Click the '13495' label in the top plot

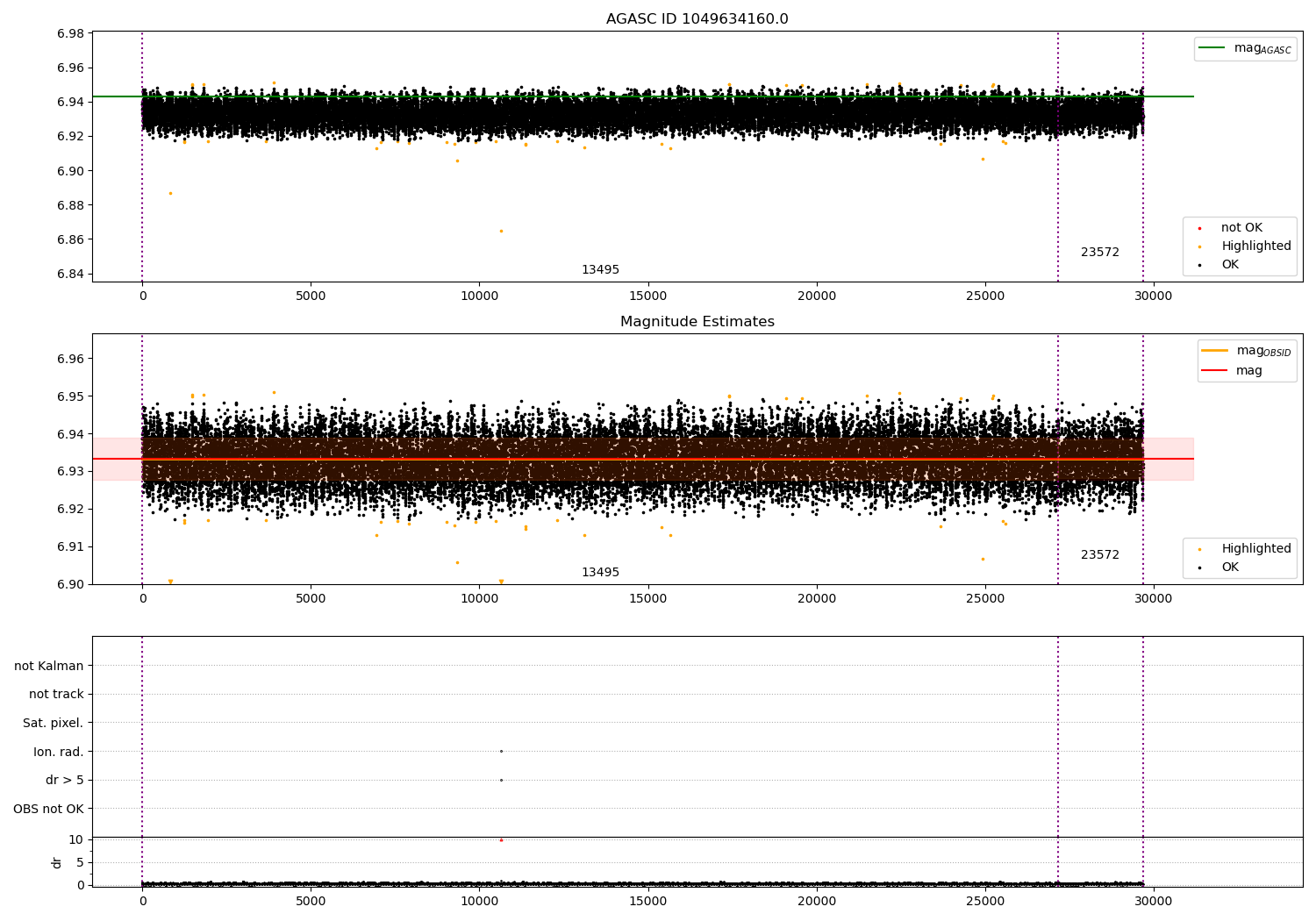[x=600, y=270]
